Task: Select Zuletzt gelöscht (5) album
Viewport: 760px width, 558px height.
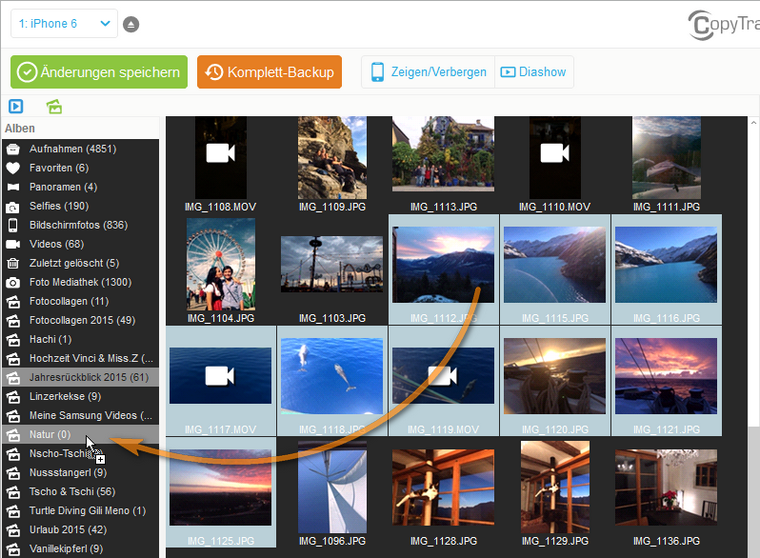Action: (x=80, y=263)
